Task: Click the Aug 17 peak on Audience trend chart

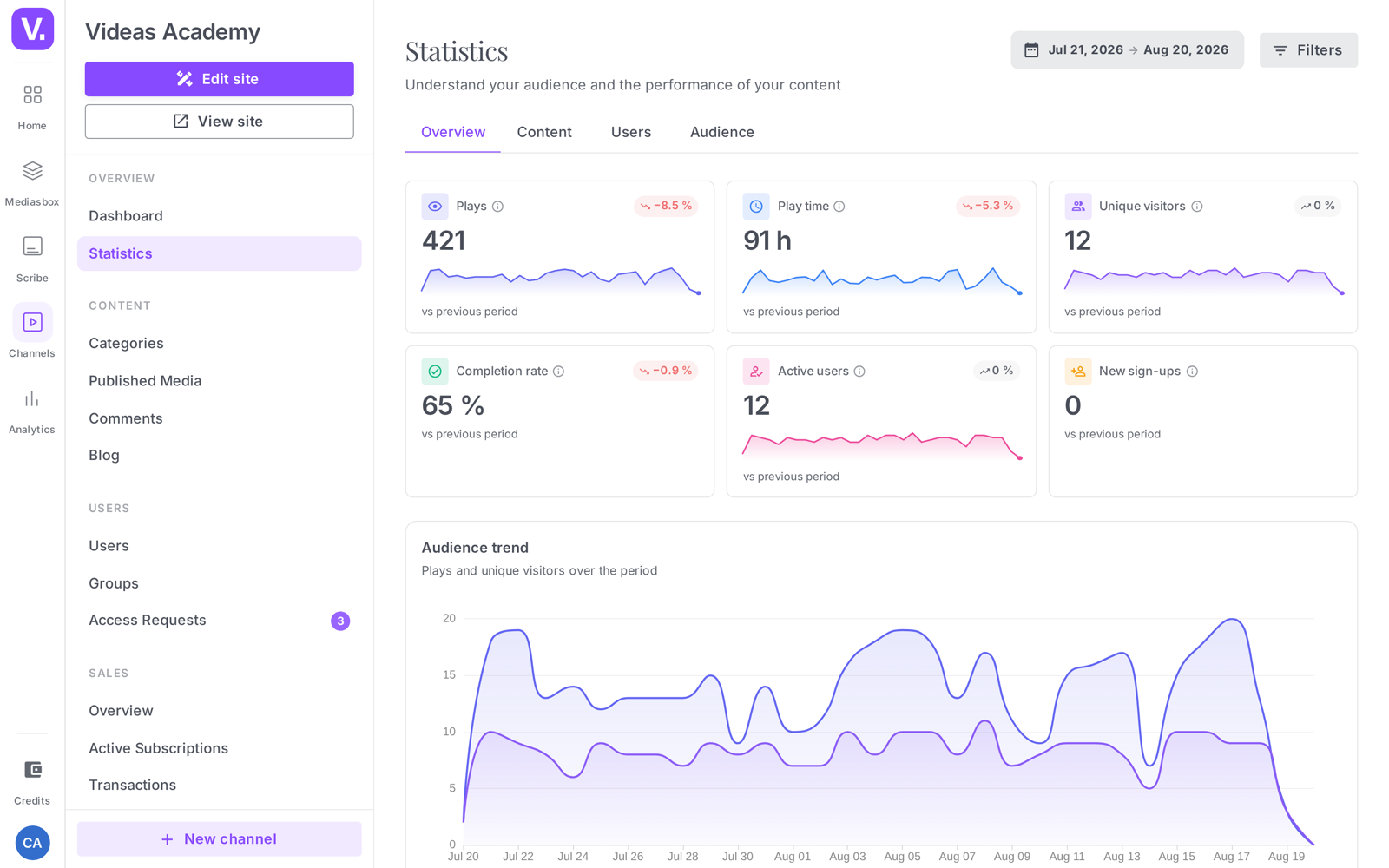Action: coord(1232,620)
